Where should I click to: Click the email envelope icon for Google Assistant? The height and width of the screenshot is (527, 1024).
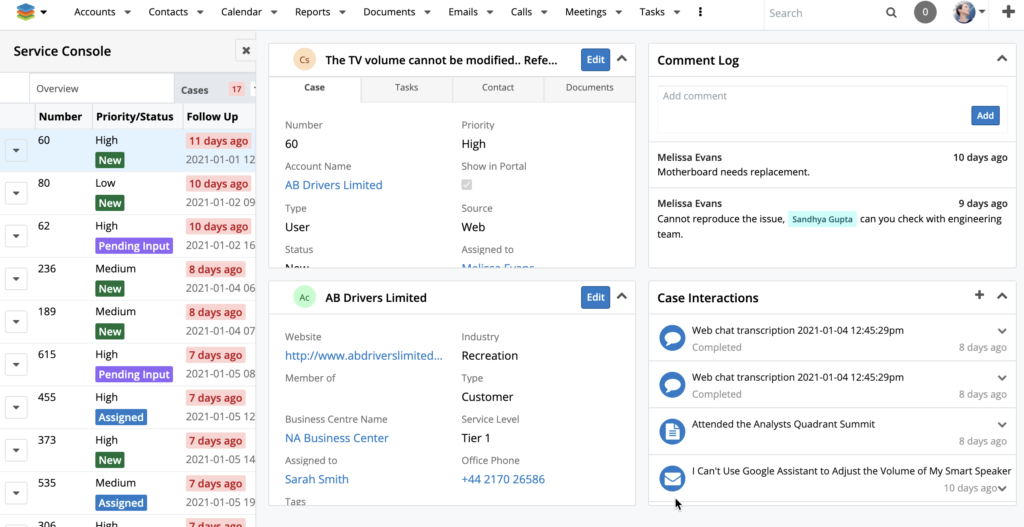pos(672,479)
